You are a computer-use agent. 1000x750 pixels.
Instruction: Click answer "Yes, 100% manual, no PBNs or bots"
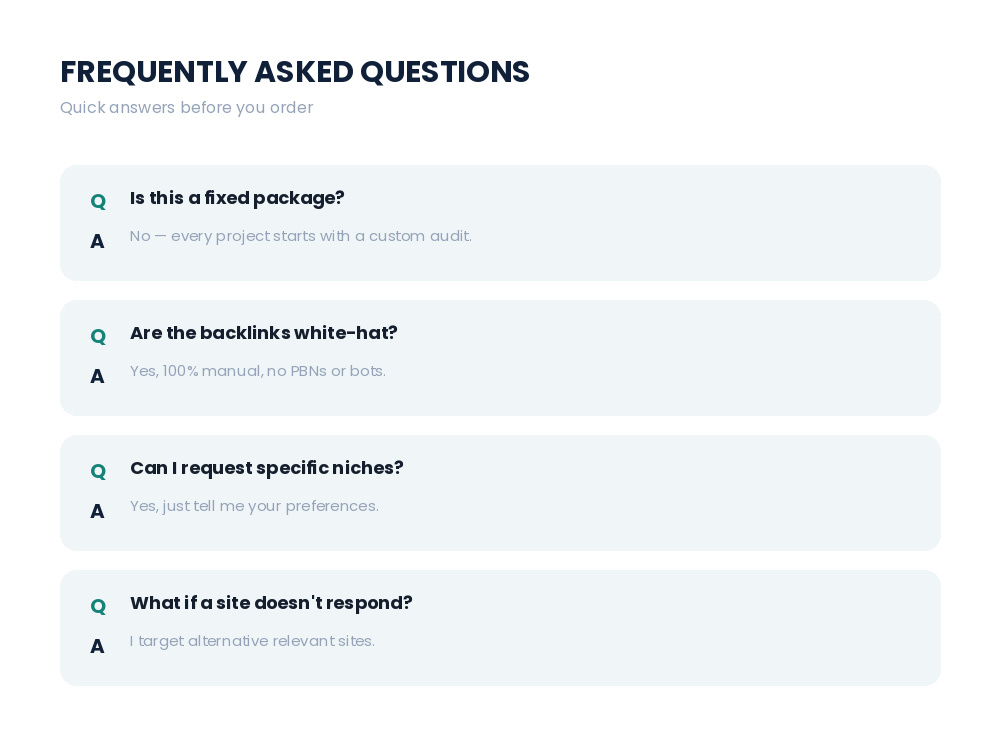[x=258, y=371]
